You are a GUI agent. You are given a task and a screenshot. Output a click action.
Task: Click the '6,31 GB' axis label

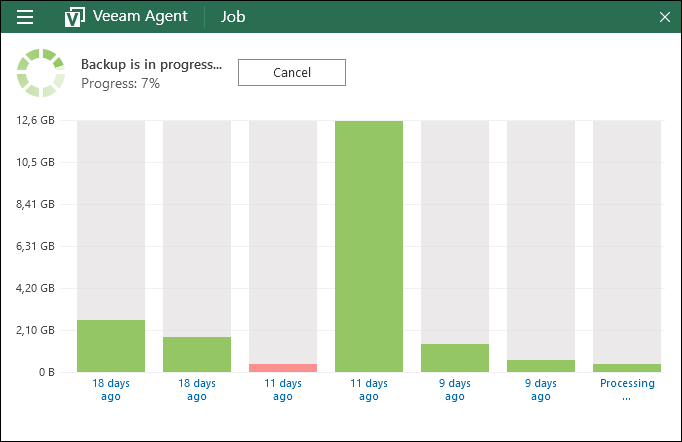pyautogui.click(x=35, y=246)
